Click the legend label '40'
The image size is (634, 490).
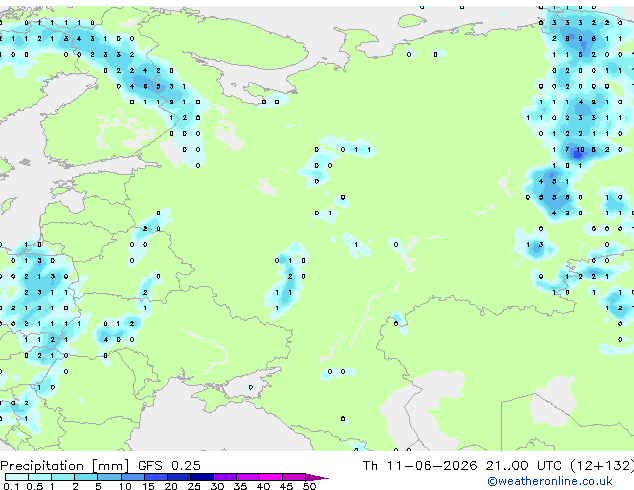(x=263, y=486)
